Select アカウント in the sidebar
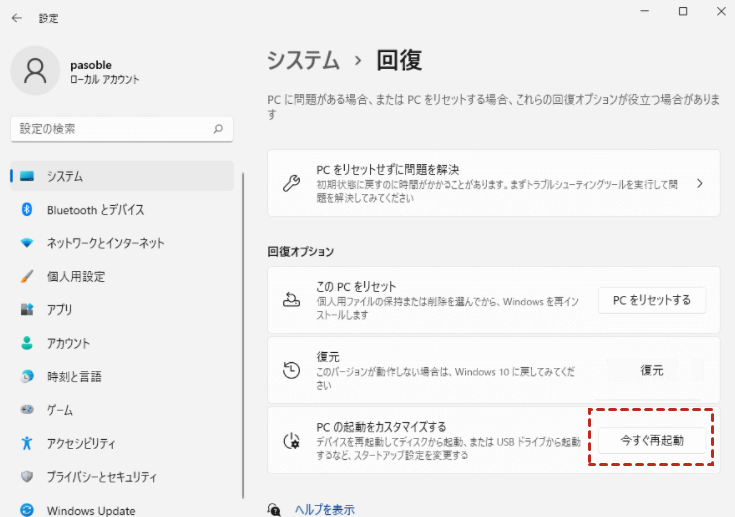Screen dimensions: 735x517 (x=122, y=343)
